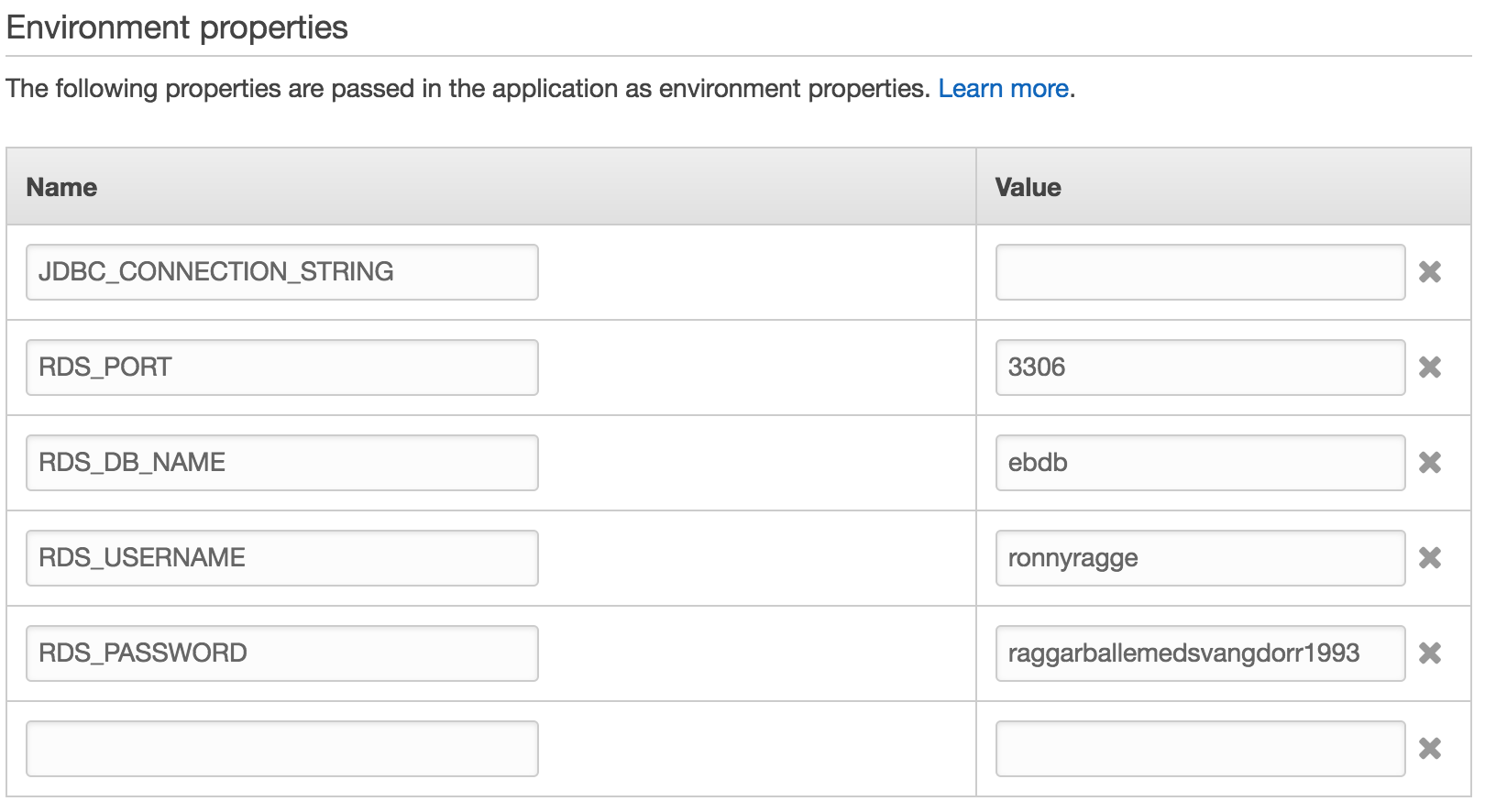The width and height of the screenshot is (1485, 812).
Task: Remove the RDS_PASSWORD property row
Action: click(1430, 653)
